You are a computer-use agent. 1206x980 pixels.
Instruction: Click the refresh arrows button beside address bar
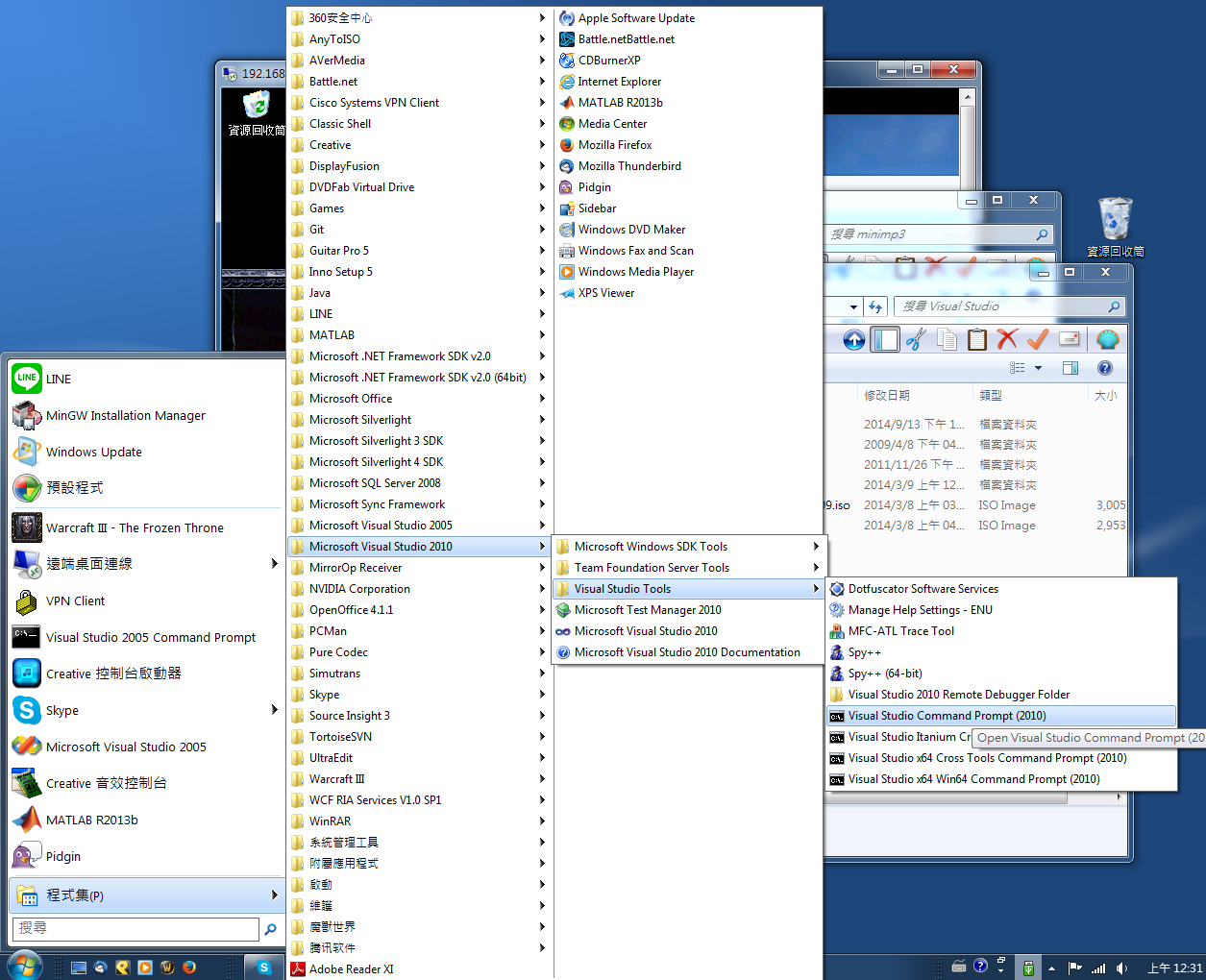pos(875,306)
